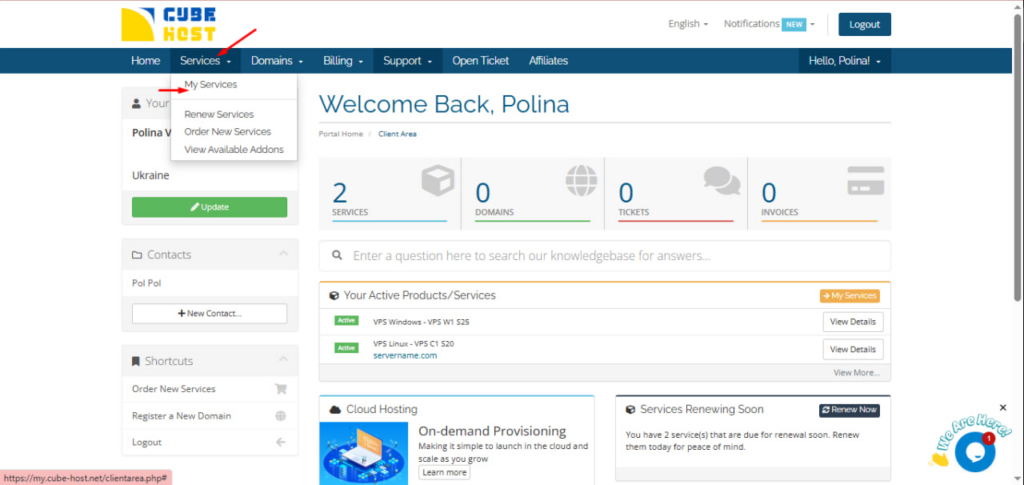This screenshot has height=485, width=1024.
Task: Open the servername.com link
Action: 404,355
